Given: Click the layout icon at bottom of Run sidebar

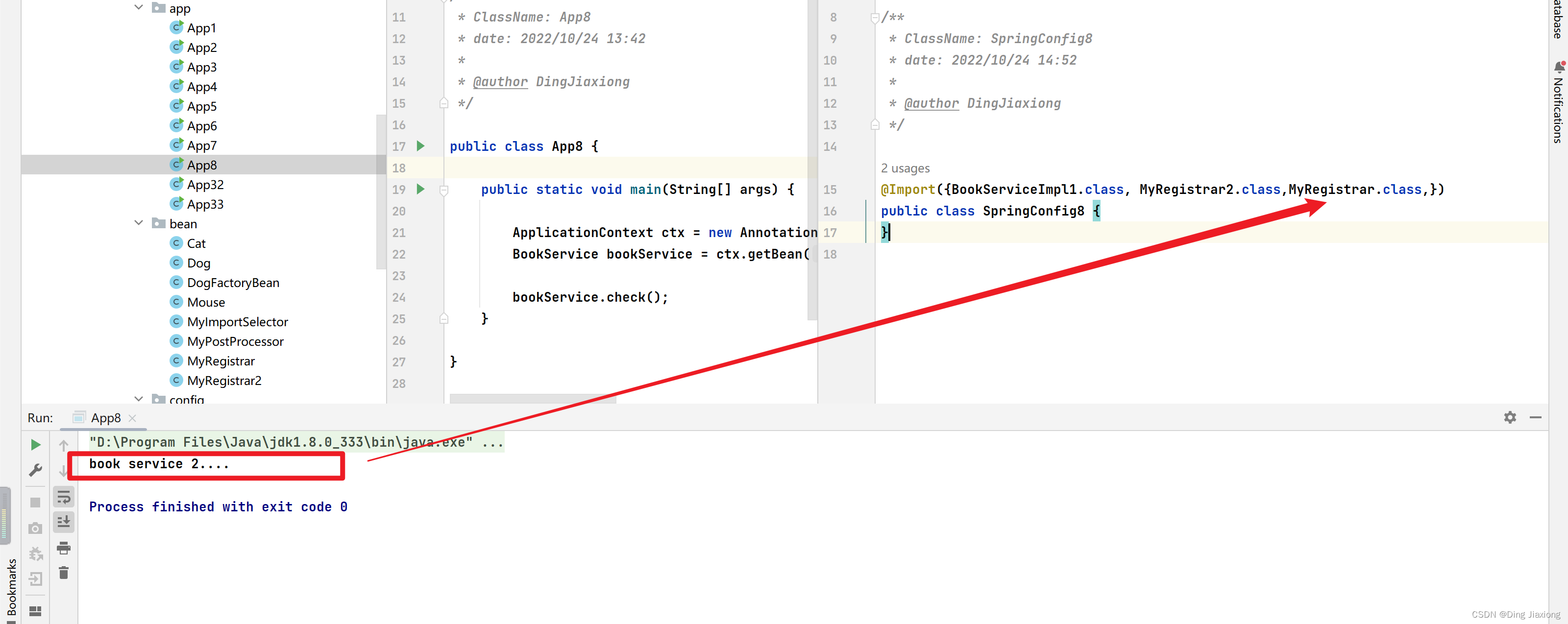Looking at the screenshot, I should pyautogui.click(x=35, y=611).
